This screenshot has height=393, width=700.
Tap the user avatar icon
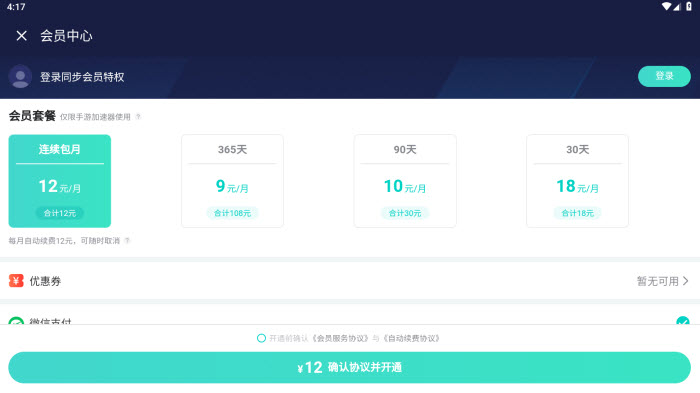coord(20,76)
